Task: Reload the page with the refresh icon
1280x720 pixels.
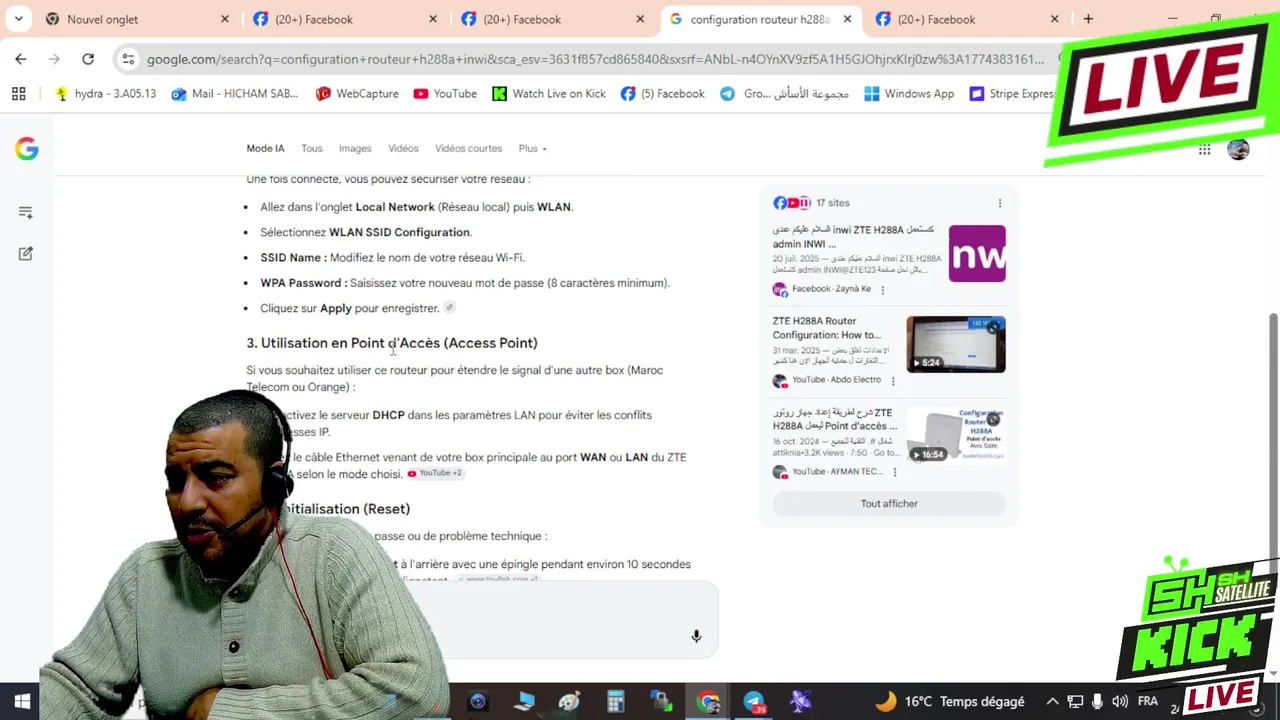Action: [88, 59]
